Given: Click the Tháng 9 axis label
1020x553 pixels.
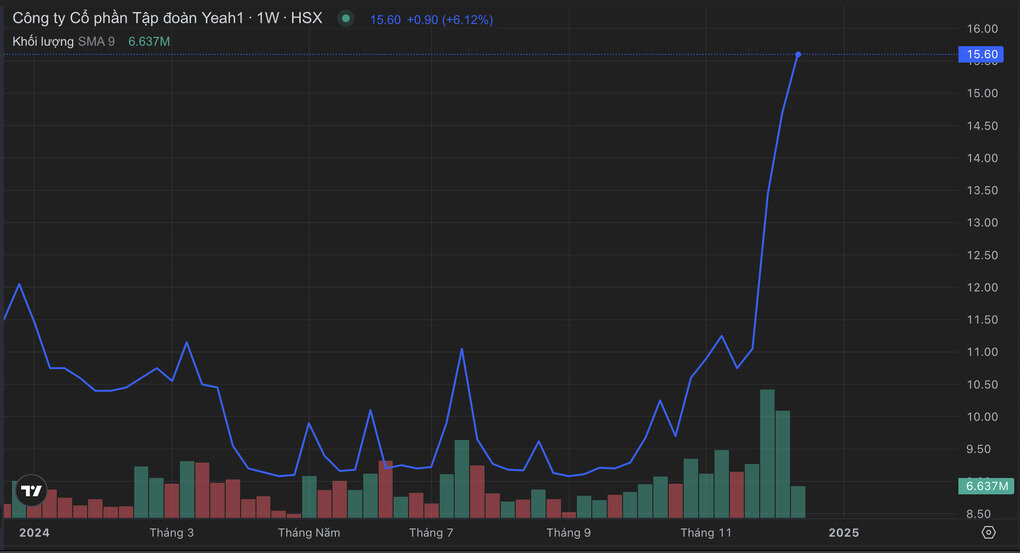Looking at the screenshot, I should pos(569,533).
